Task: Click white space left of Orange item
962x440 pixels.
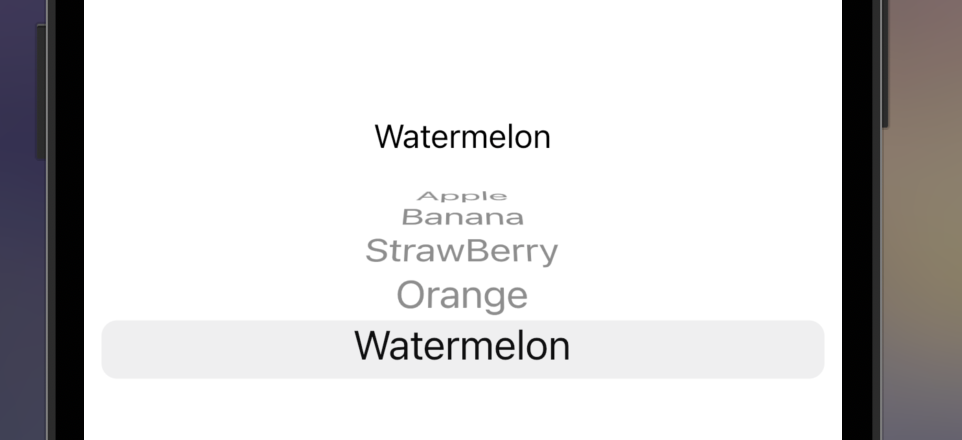Action: point(239,295)
